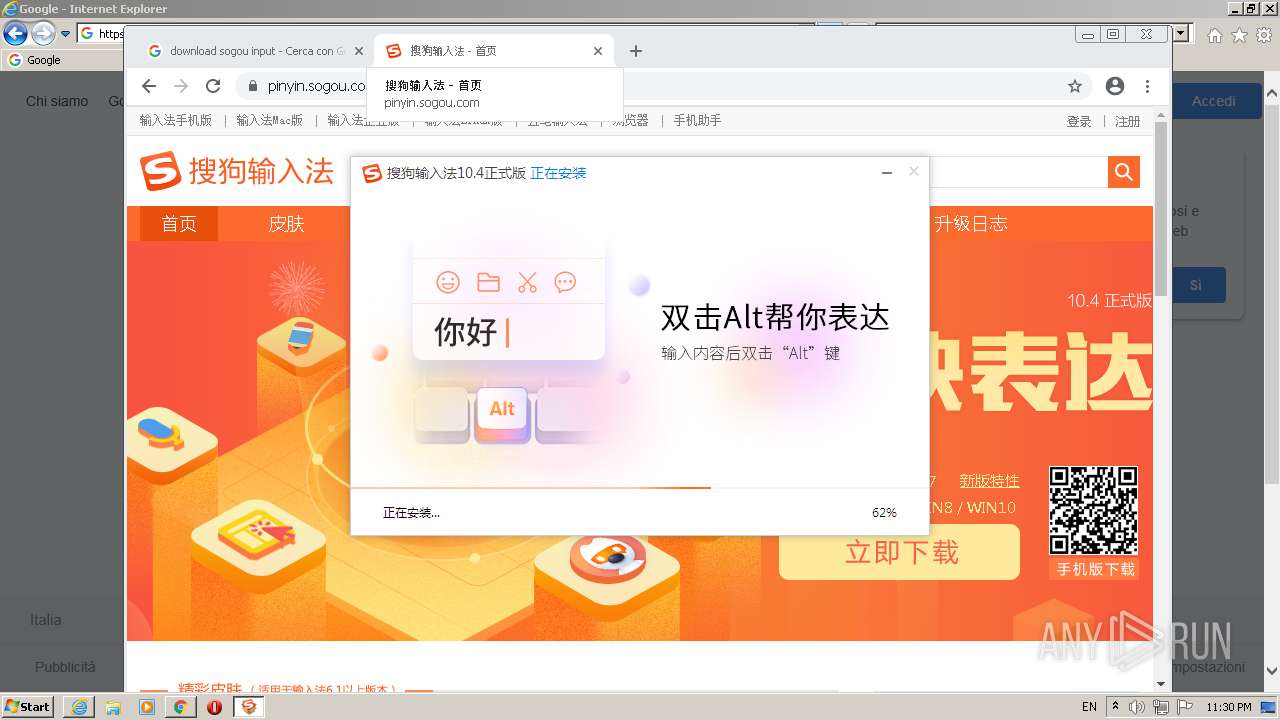The image size is (1280, 720).
Task: Click the IE back arrow button
Action: click(15, 33)
